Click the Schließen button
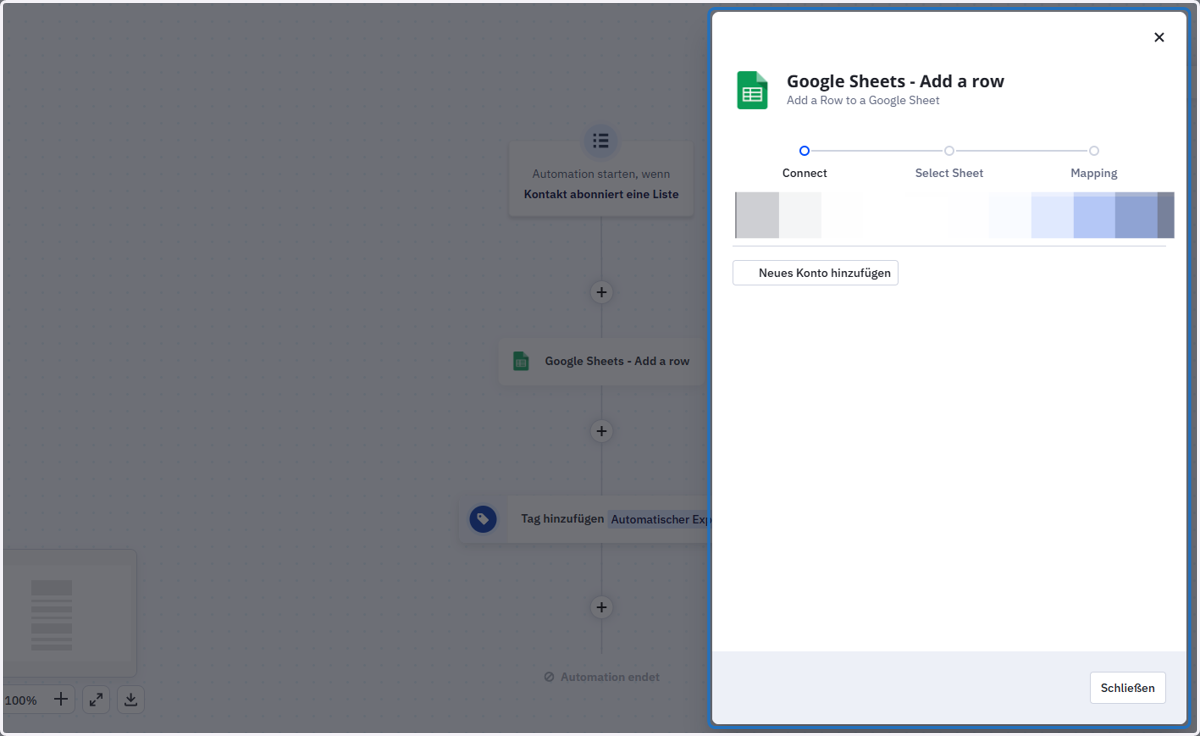The height and width of the screenshot is (736, 1200). coord(1127,688)
